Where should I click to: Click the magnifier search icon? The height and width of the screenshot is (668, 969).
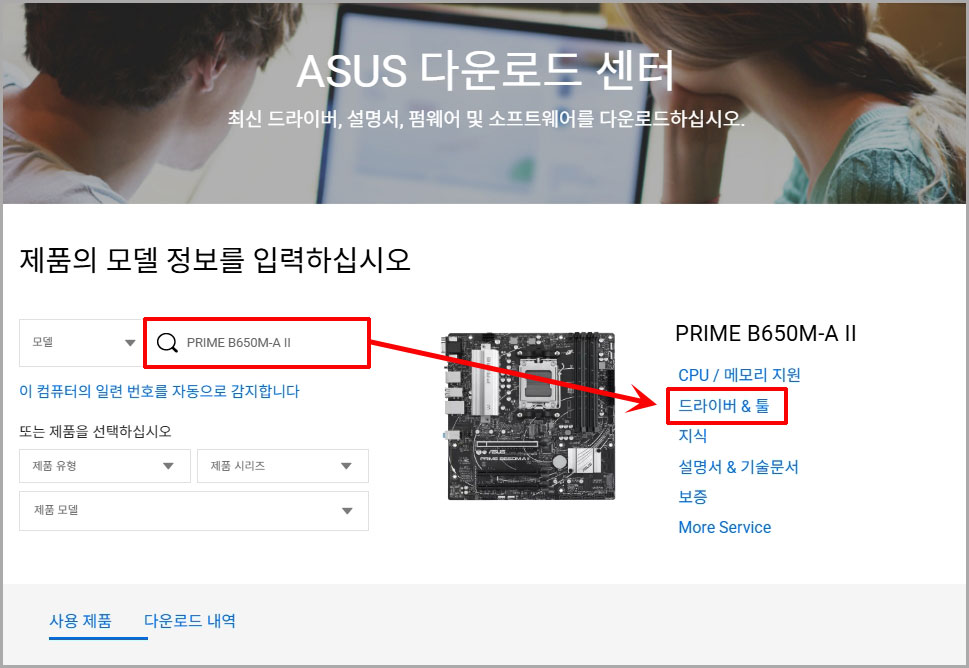click(x=167, y=342)
